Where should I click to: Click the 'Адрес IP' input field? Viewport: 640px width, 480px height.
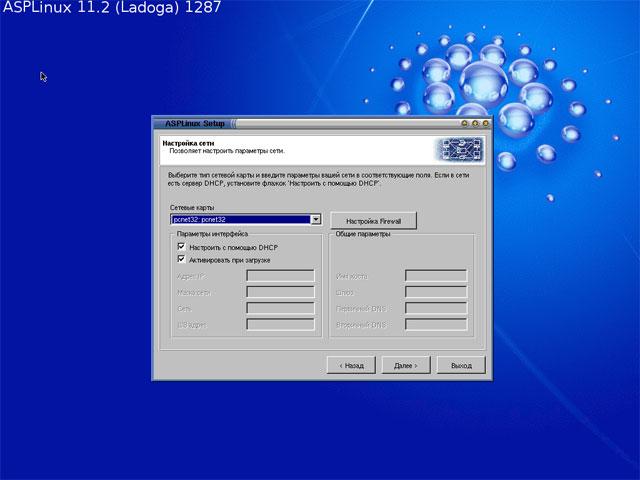tap(280, 276)
